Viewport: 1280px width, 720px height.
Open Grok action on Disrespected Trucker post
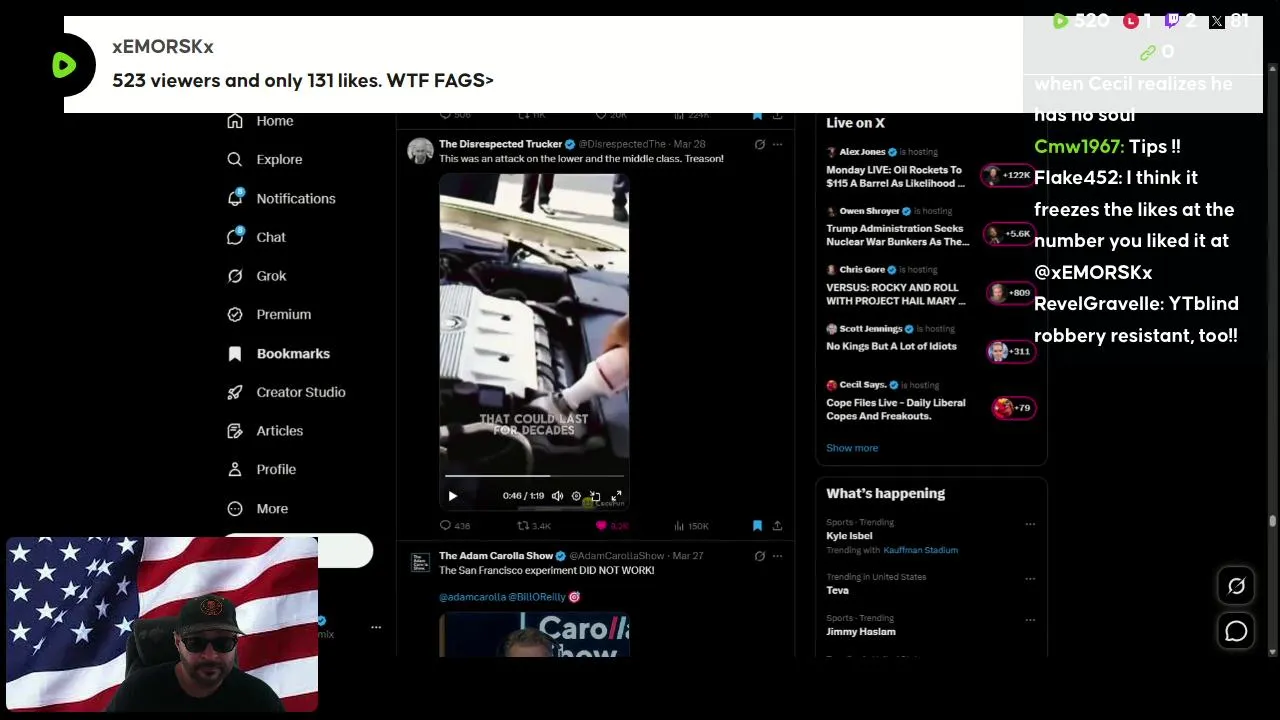(x=759, y=144)
